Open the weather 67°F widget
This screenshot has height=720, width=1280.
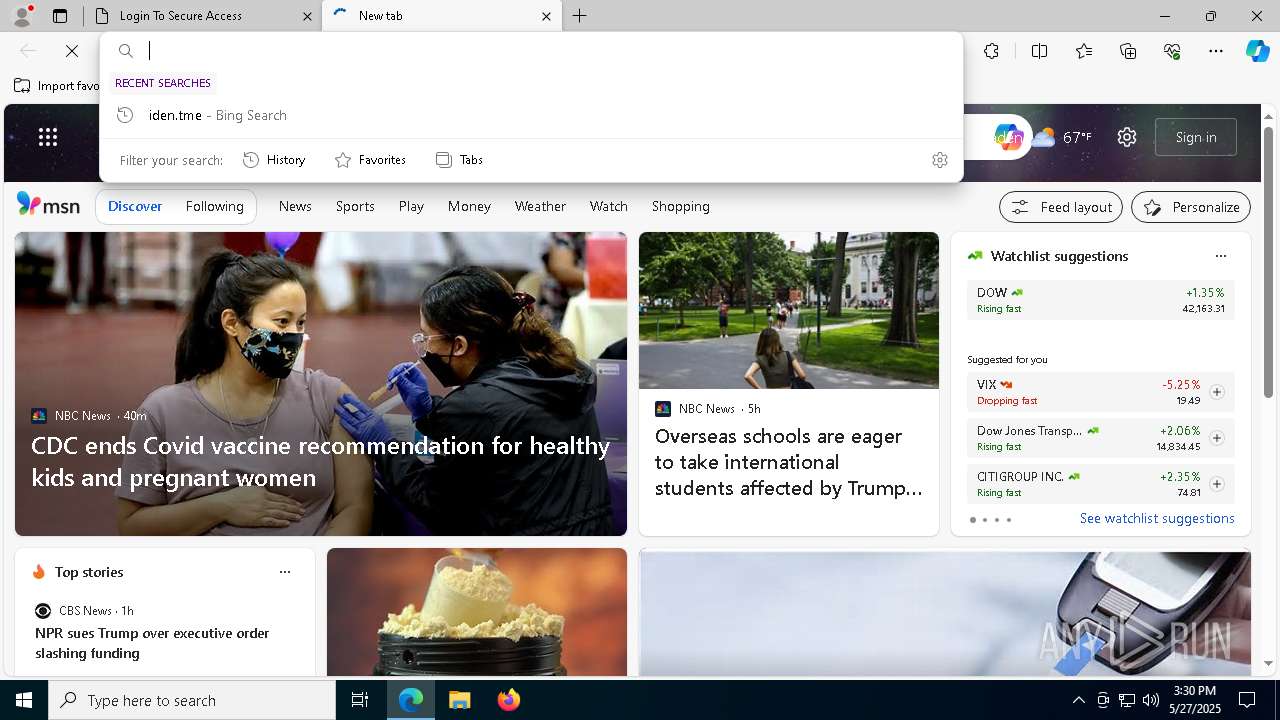click(1062, 137)
